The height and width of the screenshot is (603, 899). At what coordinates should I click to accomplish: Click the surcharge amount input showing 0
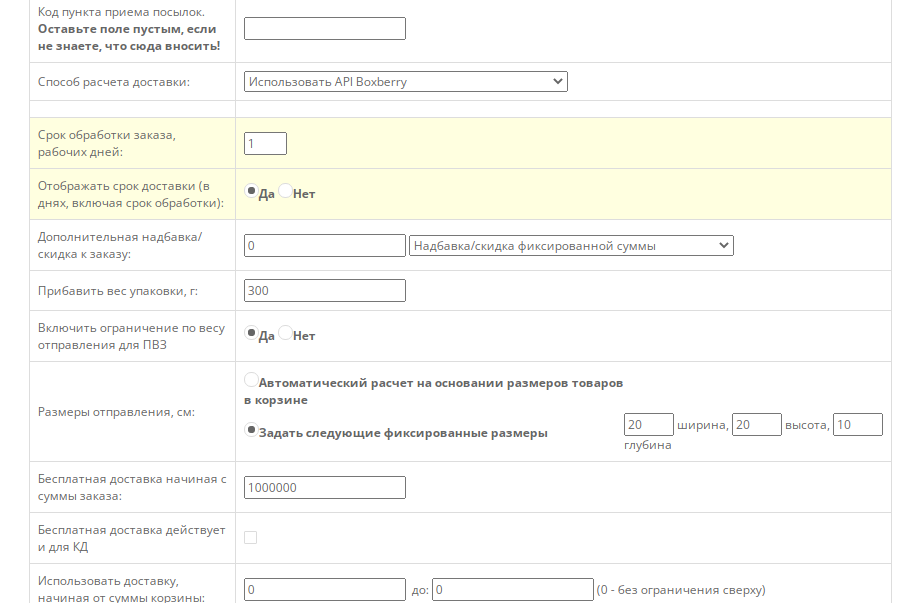click(324, 245)
